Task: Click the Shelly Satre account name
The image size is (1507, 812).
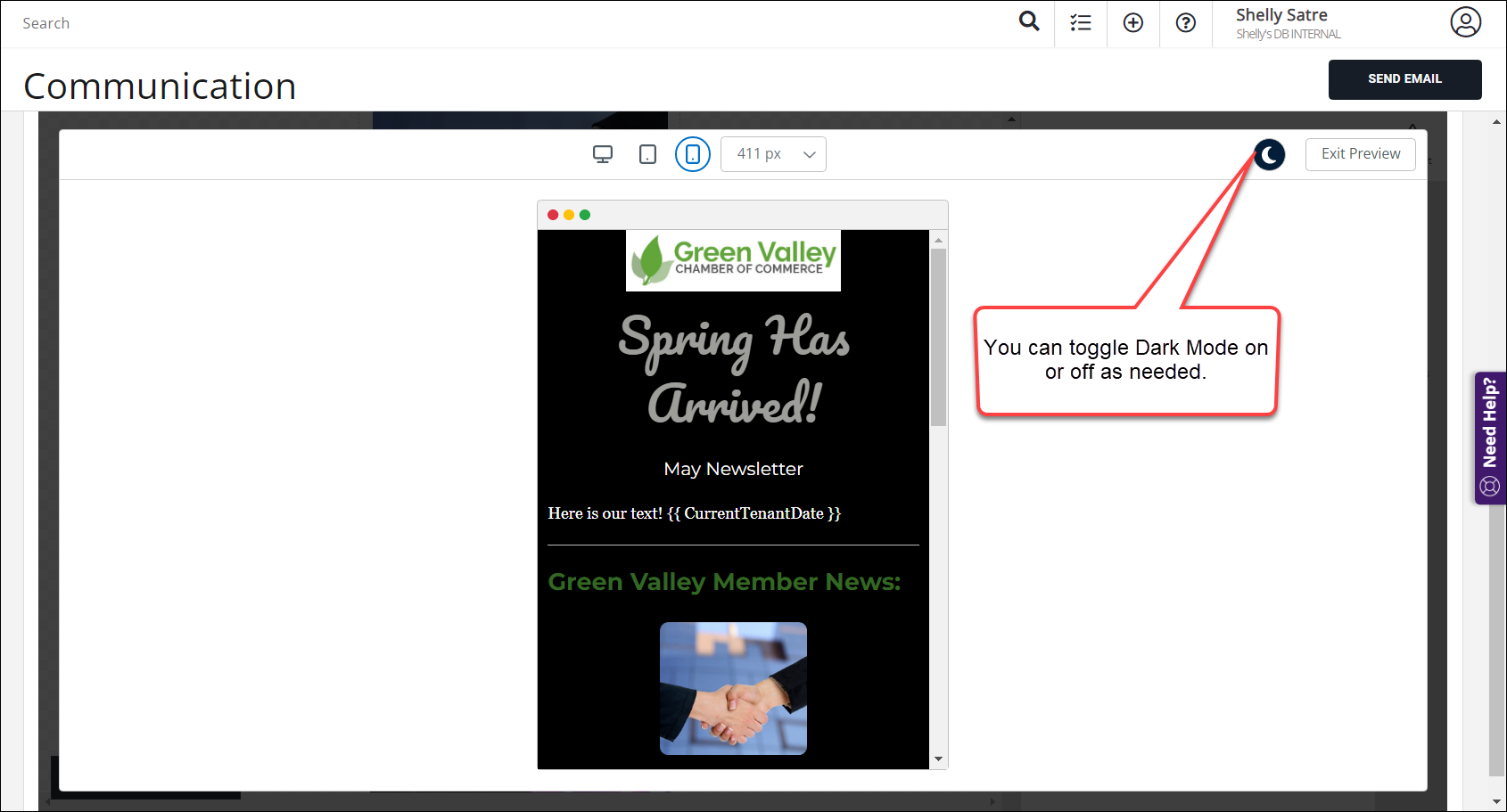Action: [x=1281, y=15]
